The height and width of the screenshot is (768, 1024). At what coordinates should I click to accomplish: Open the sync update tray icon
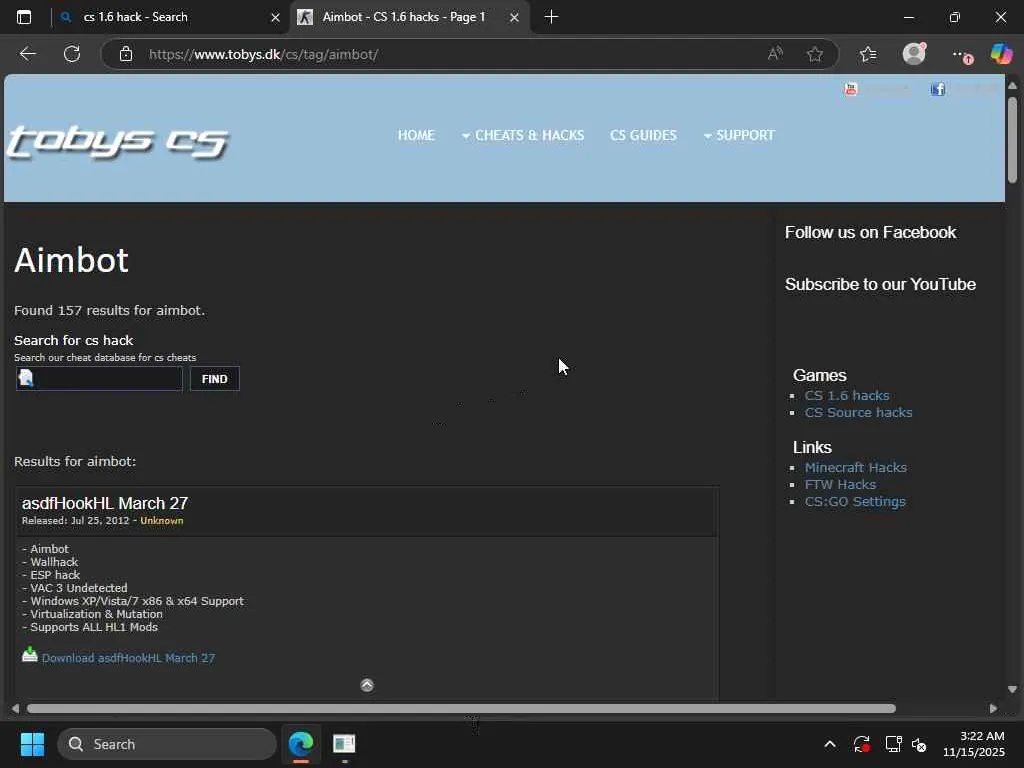861,744
